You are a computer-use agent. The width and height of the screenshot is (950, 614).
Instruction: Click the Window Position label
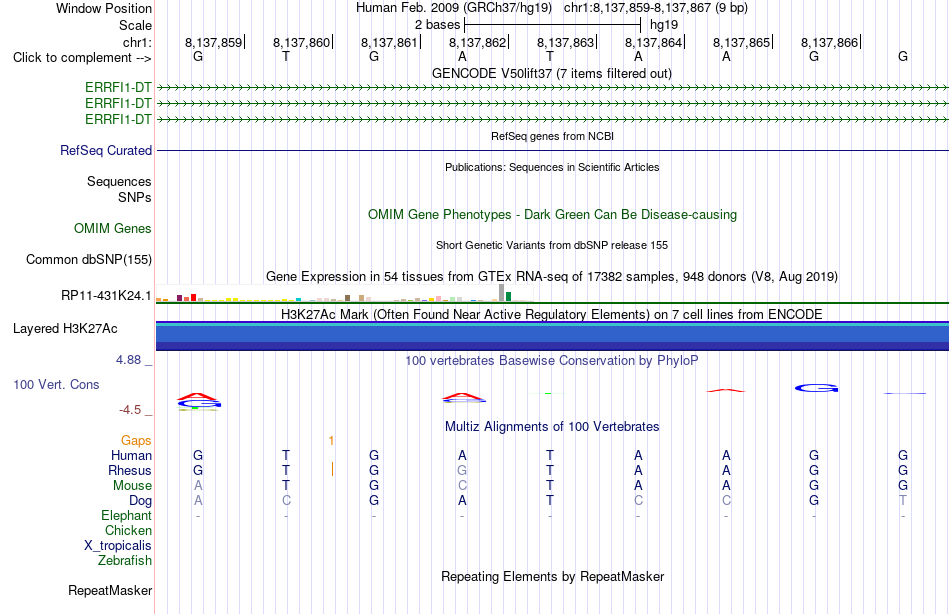[104, 8]
